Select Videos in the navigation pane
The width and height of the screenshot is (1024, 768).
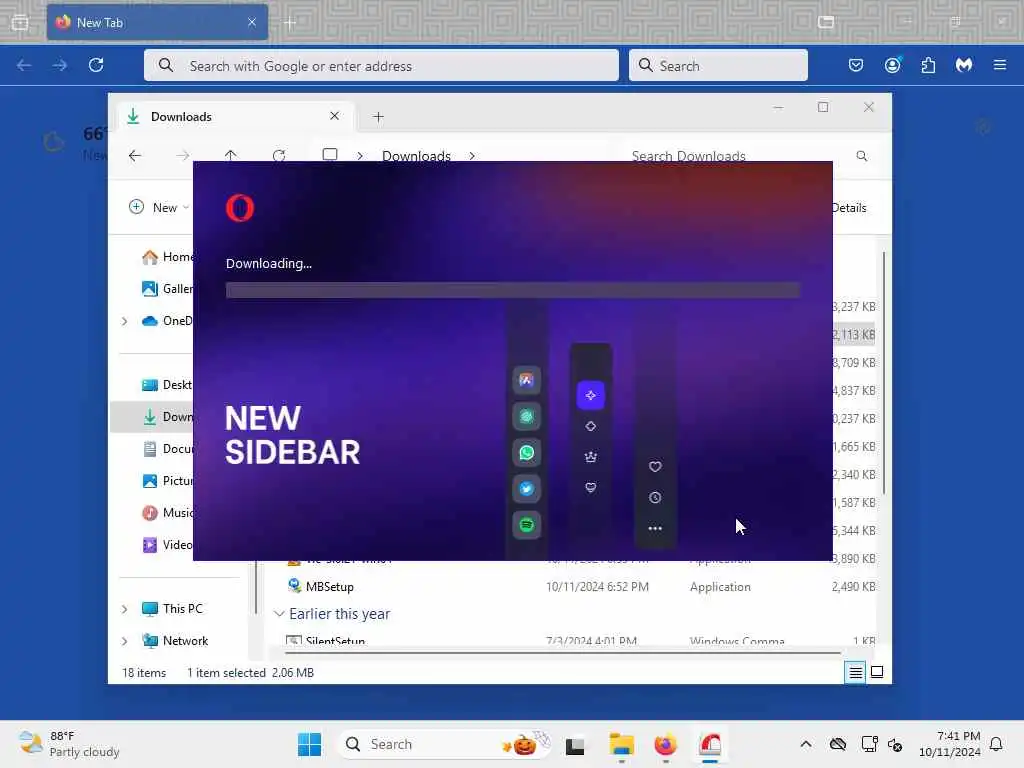click(x=167, y=545)
